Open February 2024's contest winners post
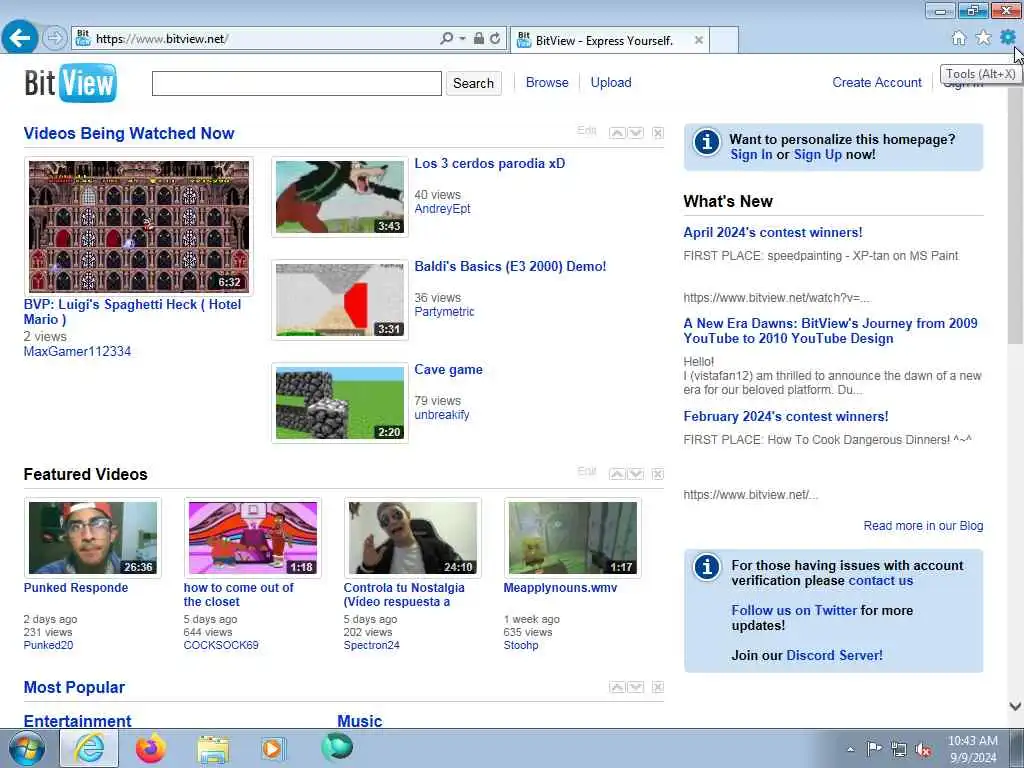The width and height of the screenshot is (1024, 768). [786, 417]
